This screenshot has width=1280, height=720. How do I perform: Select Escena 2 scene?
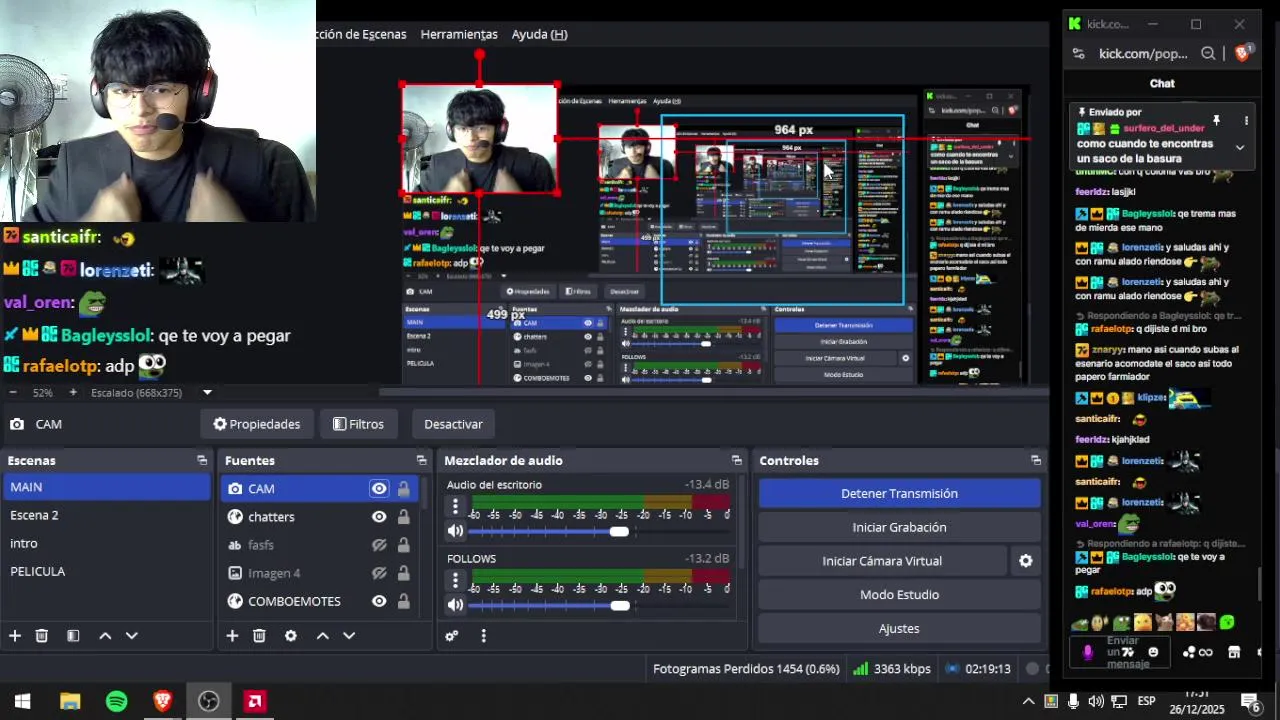click(106, 515)
